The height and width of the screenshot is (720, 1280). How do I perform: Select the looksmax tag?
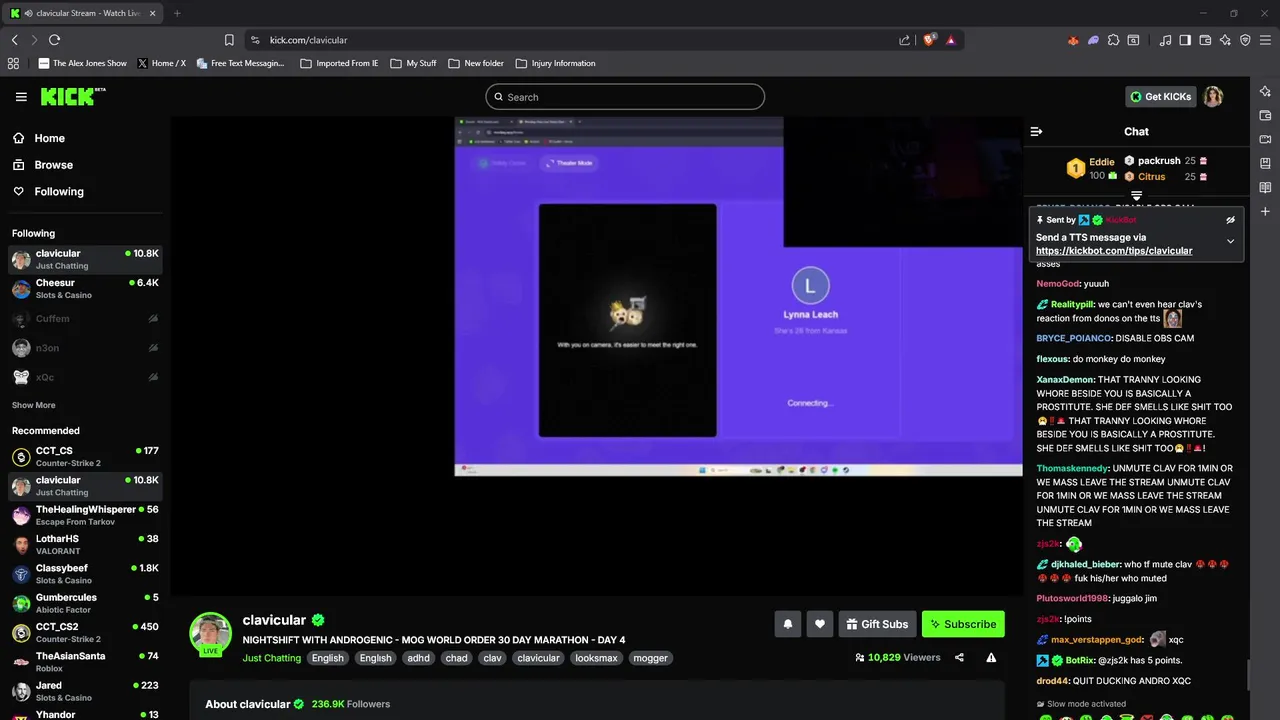pyautogui.click(x=596, y=658)
